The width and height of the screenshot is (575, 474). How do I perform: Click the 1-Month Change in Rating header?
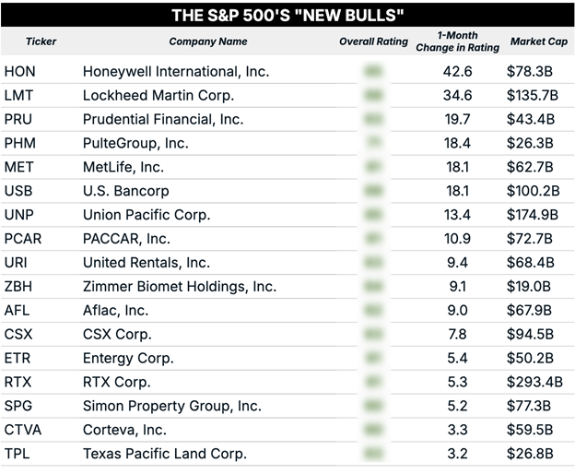(457, 41)
